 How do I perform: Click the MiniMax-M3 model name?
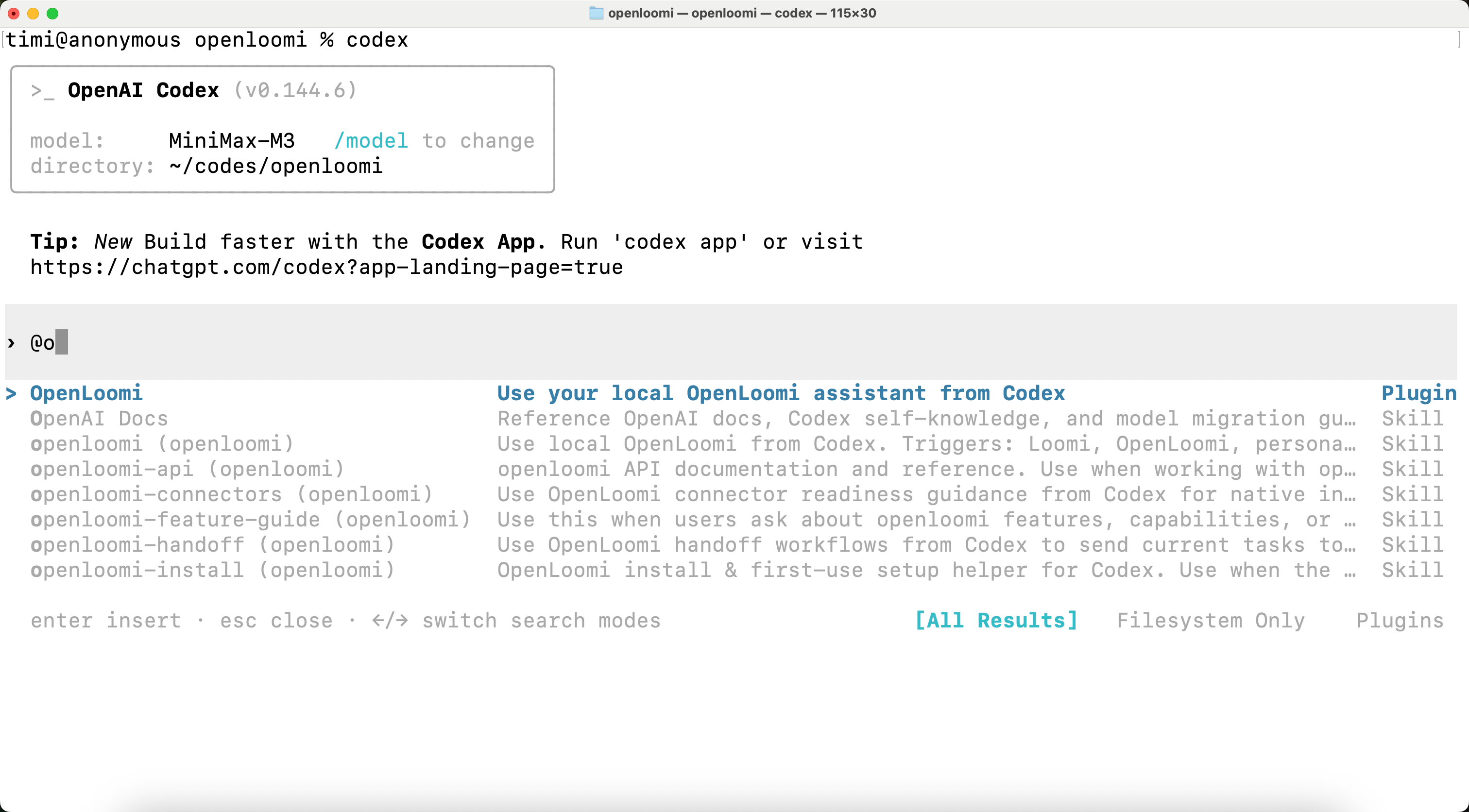click(232, 141)
